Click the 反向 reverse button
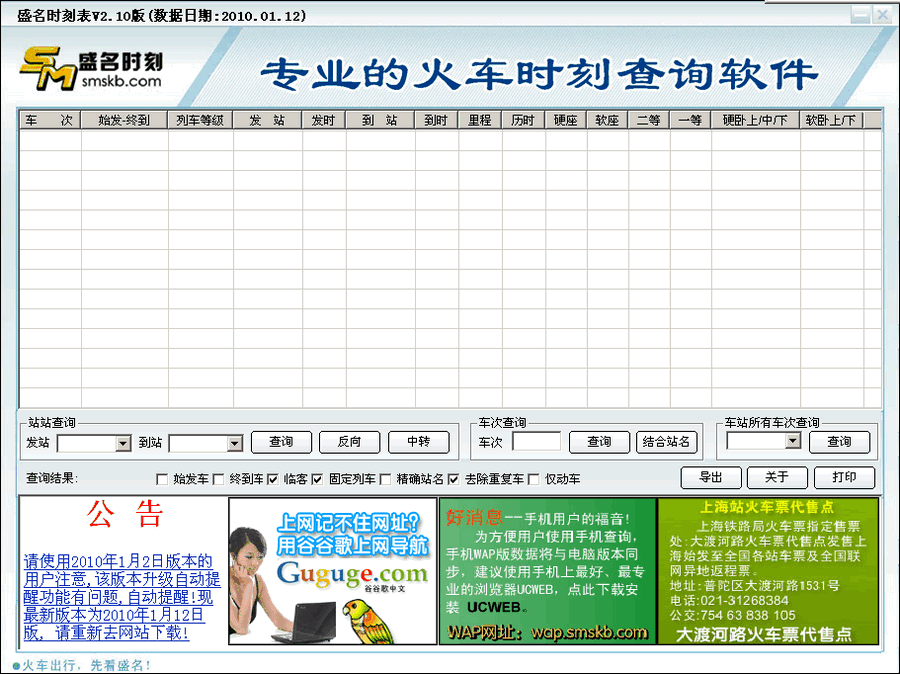900x674 pixels. [x=350, y=442]
